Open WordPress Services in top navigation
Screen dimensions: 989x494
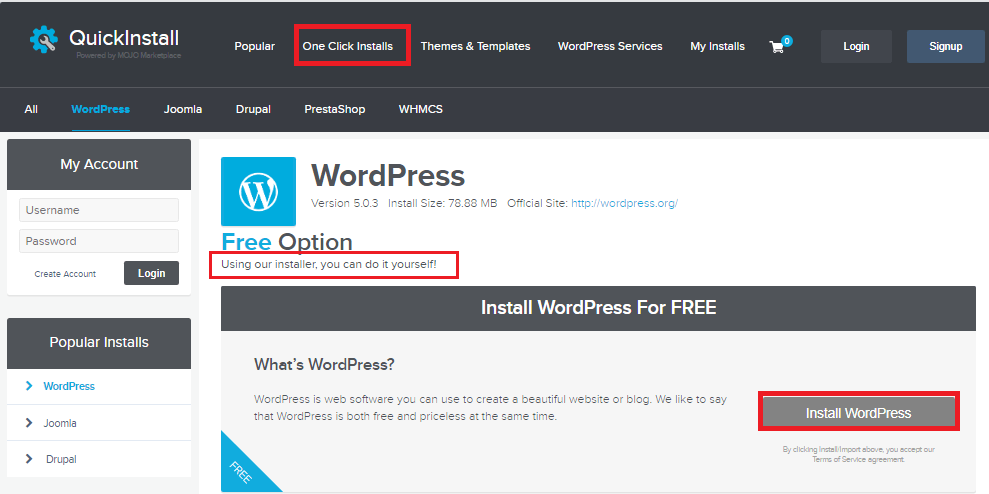click(x=610, y=46)
